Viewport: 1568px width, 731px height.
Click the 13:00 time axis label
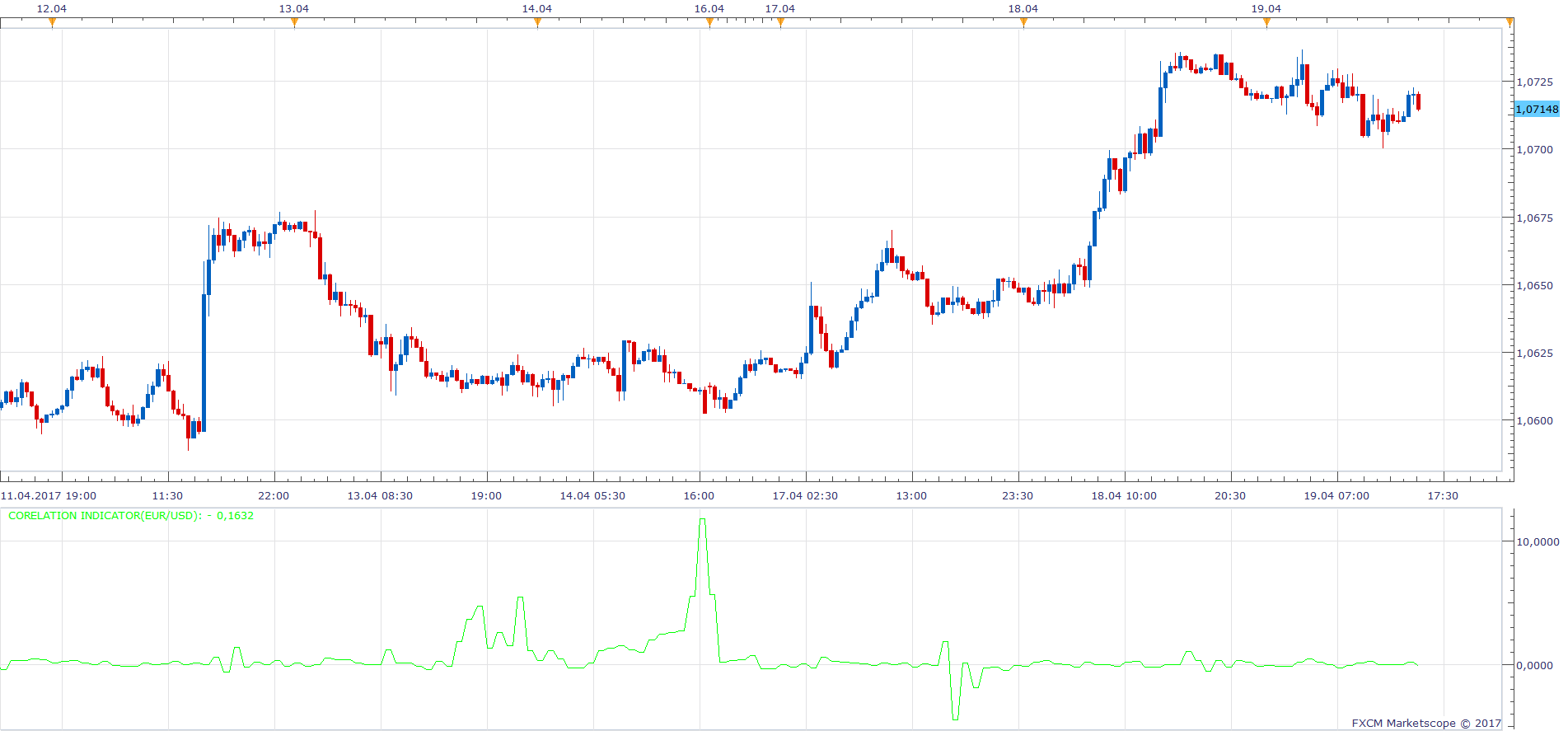click(x=911, y=495)
